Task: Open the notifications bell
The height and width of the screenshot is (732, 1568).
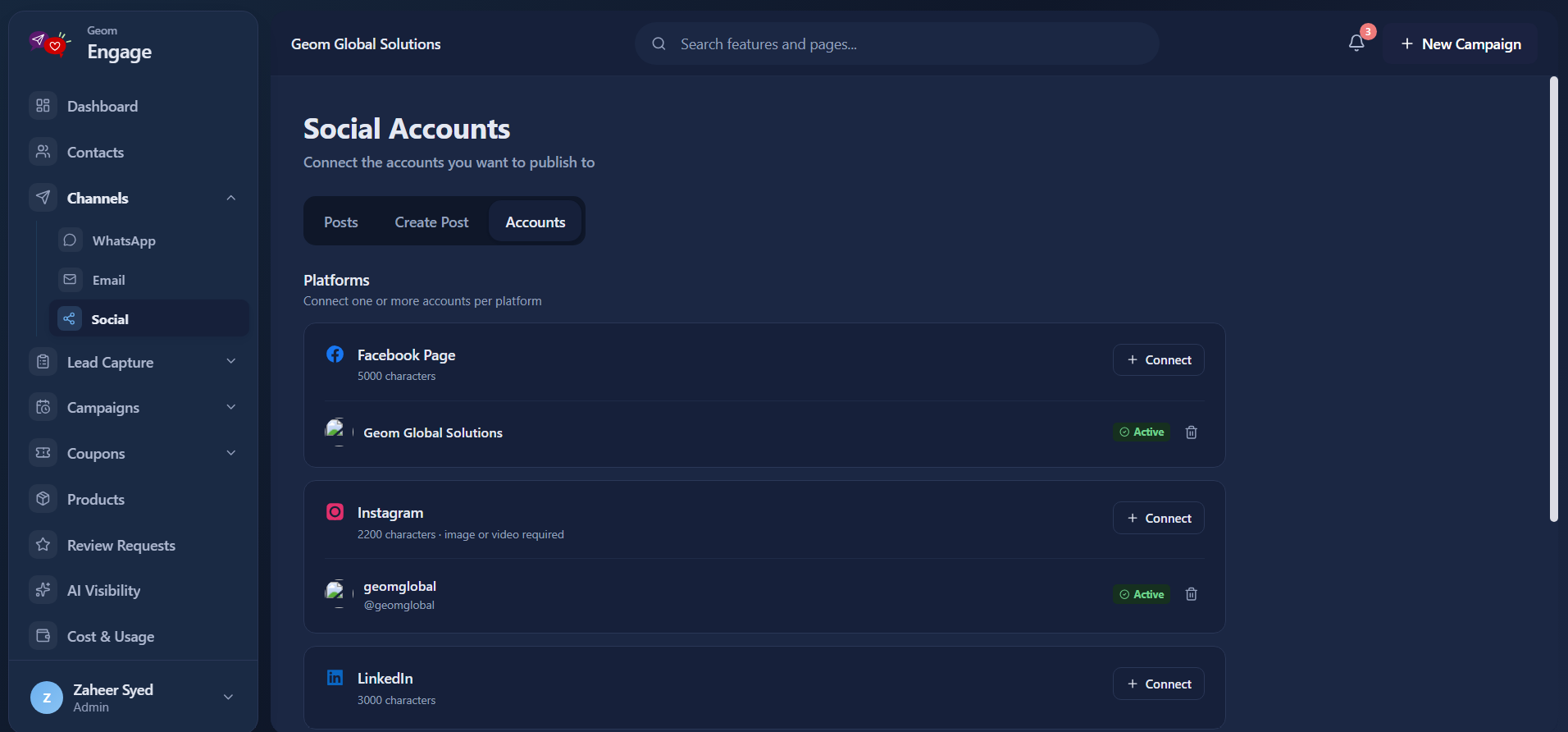Action: click(1356, 43)
